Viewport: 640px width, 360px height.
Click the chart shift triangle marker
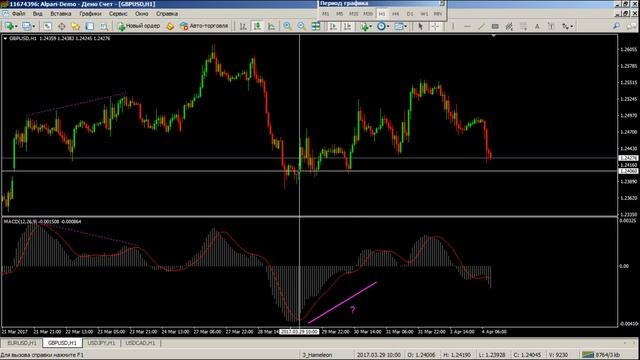(x=493, y=36)
